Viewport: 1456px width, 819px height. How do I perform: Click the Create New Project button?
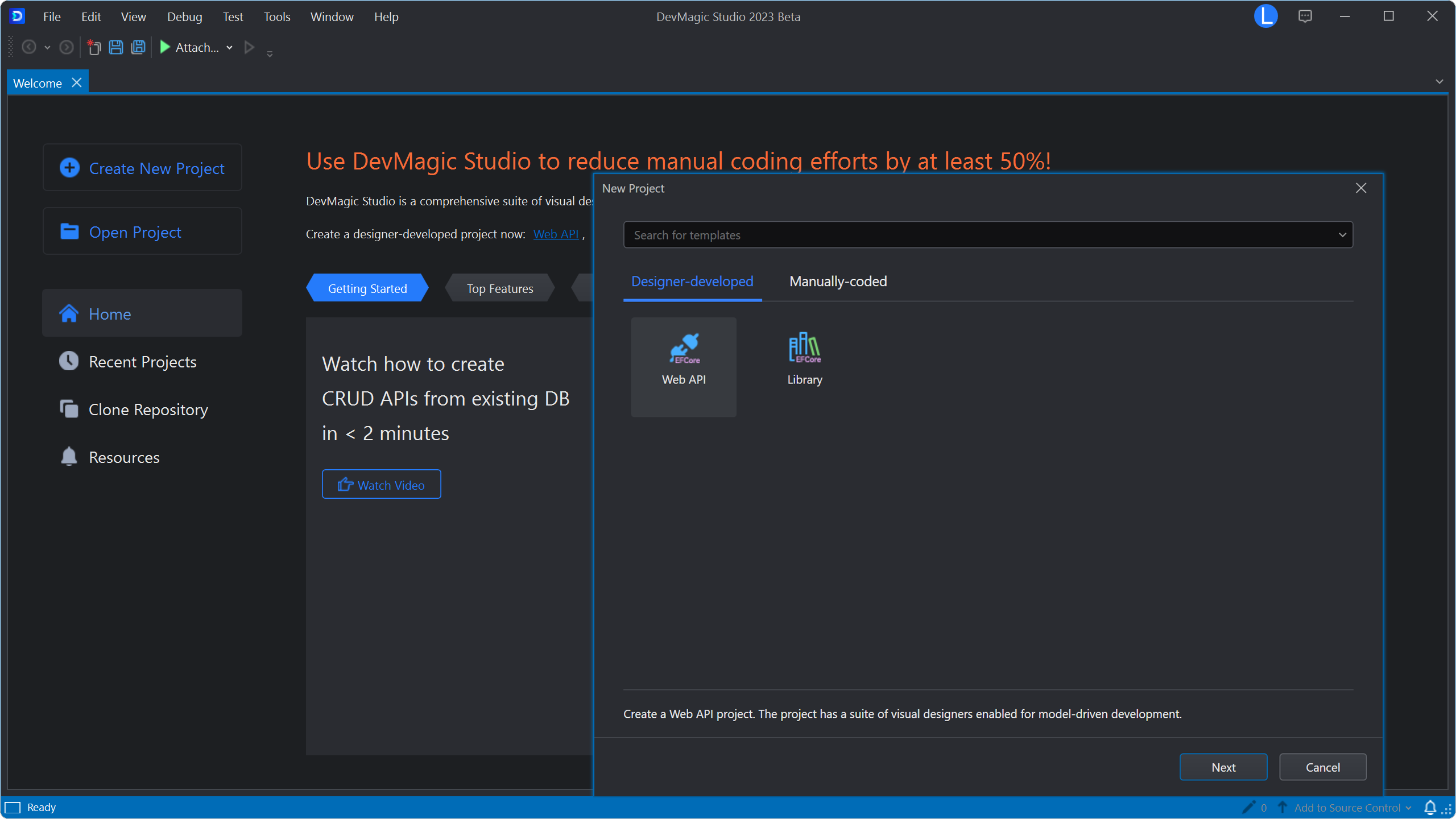pyautogui.click(x=142, y=168)
